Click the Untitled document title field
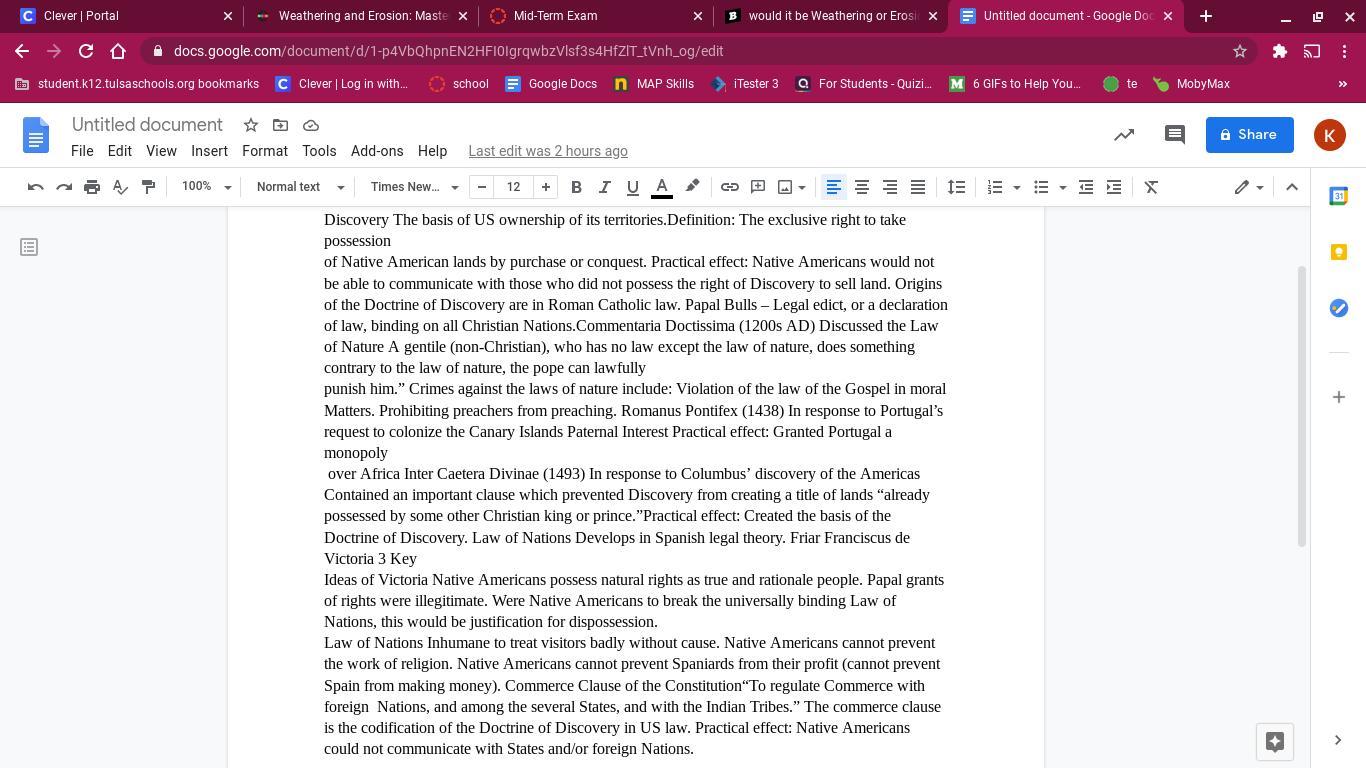This screenshot has width=1366, height=768. click(147, 125)
